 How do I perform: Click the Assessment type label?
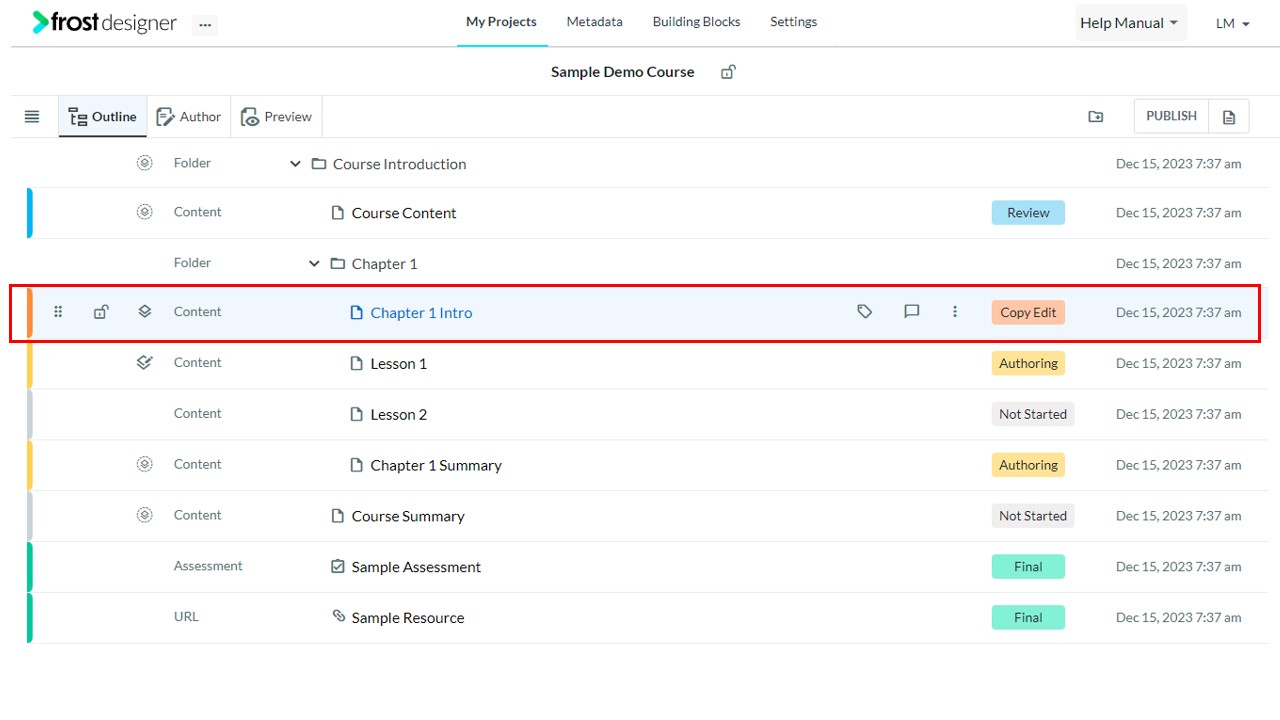[208, 566]
